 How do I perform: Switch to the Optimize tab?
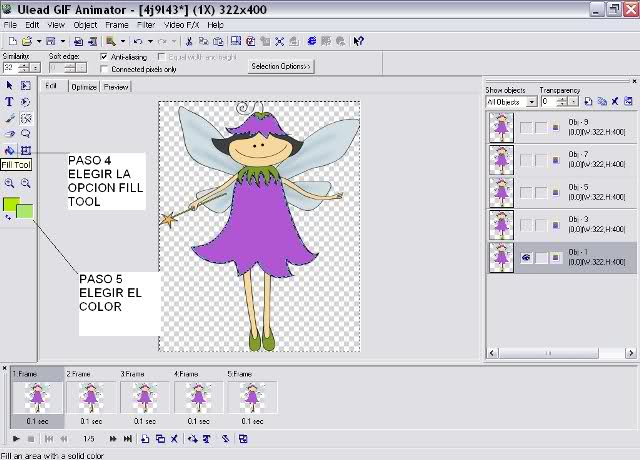coord(84,87)
